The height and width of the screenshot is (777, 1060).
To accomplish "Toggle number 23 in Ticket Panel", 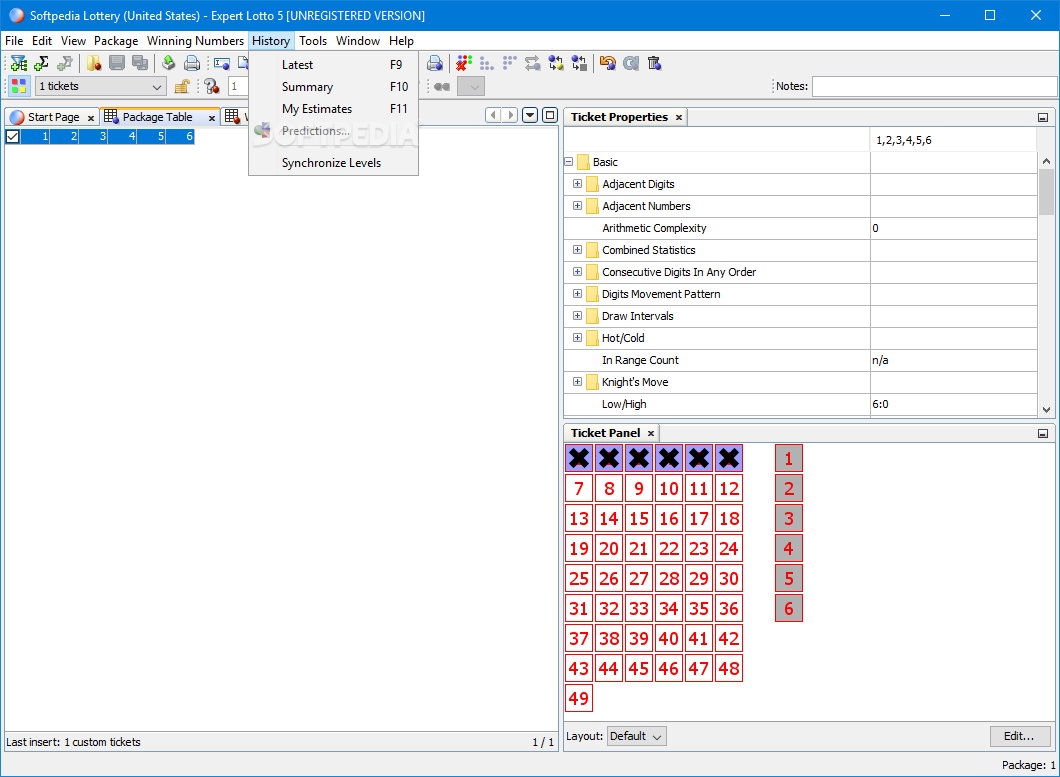I will pyautogui.click(x=699, y=548).
